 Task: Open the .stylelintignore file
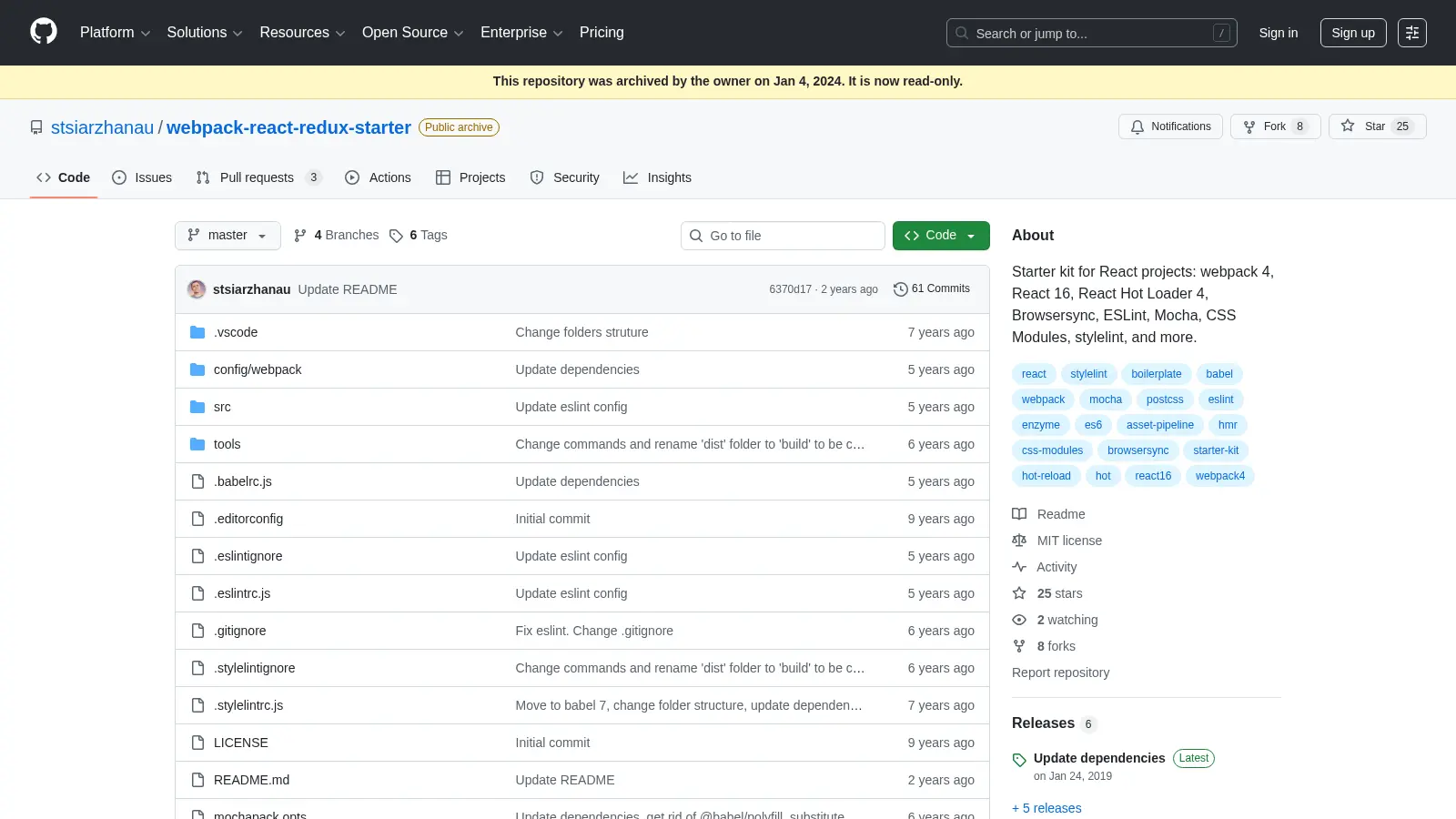(255, 668)
